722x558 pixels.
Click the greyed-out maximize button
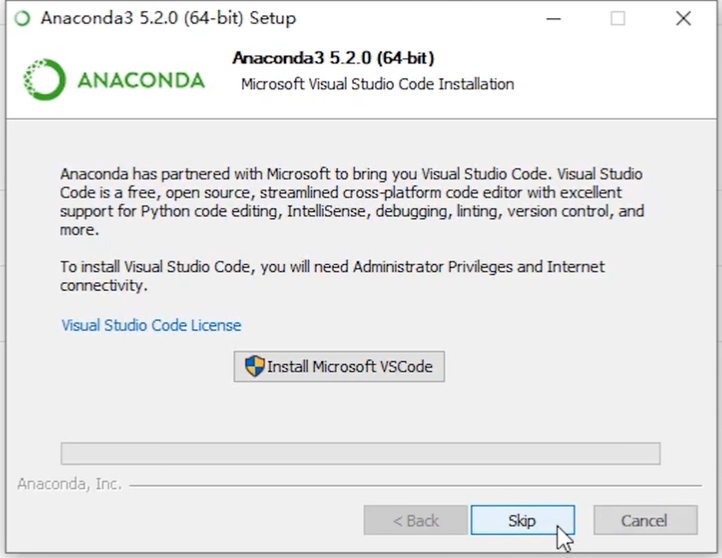618,18
